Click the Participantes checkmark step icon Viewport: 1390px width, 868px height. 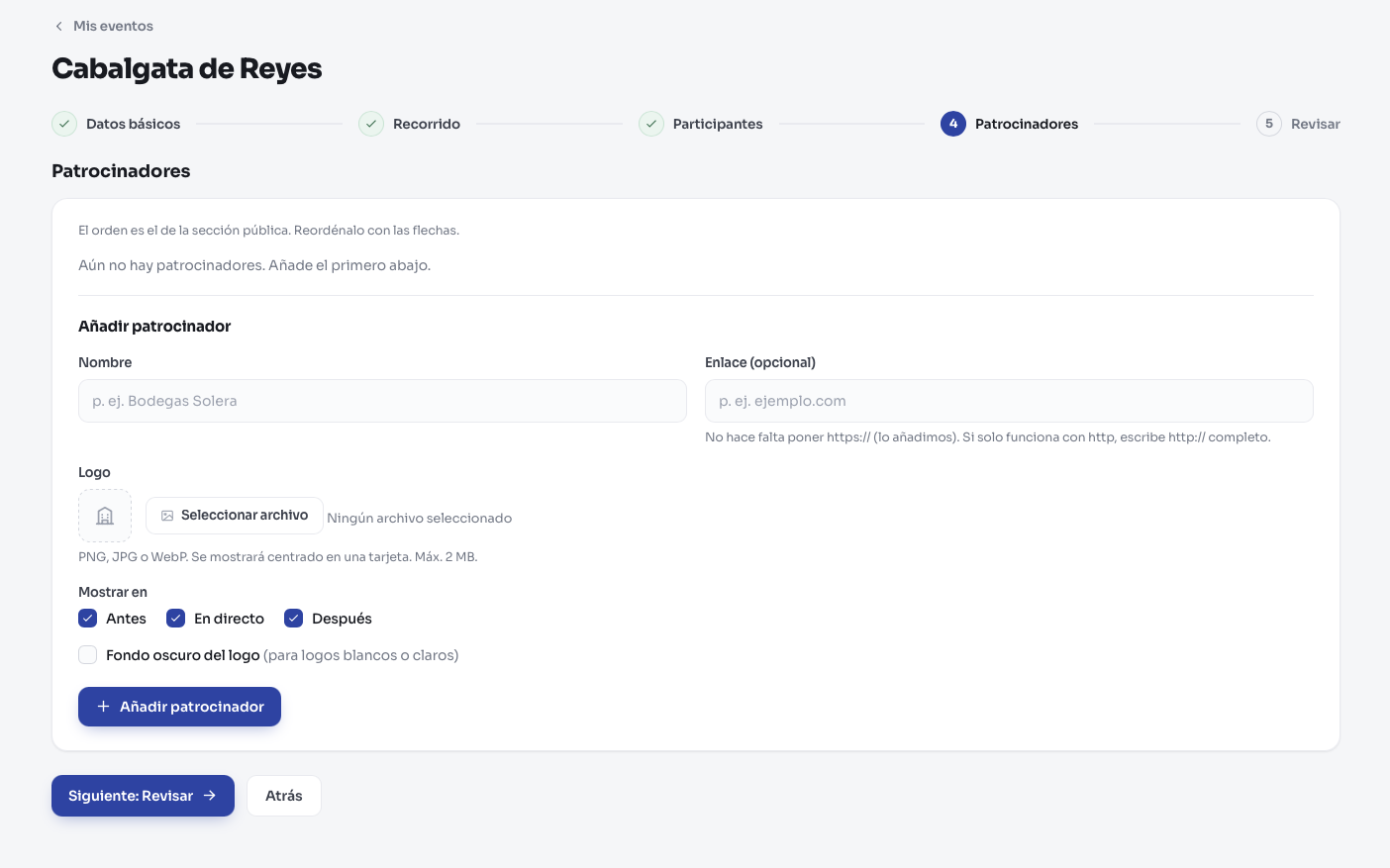point(651,124)
